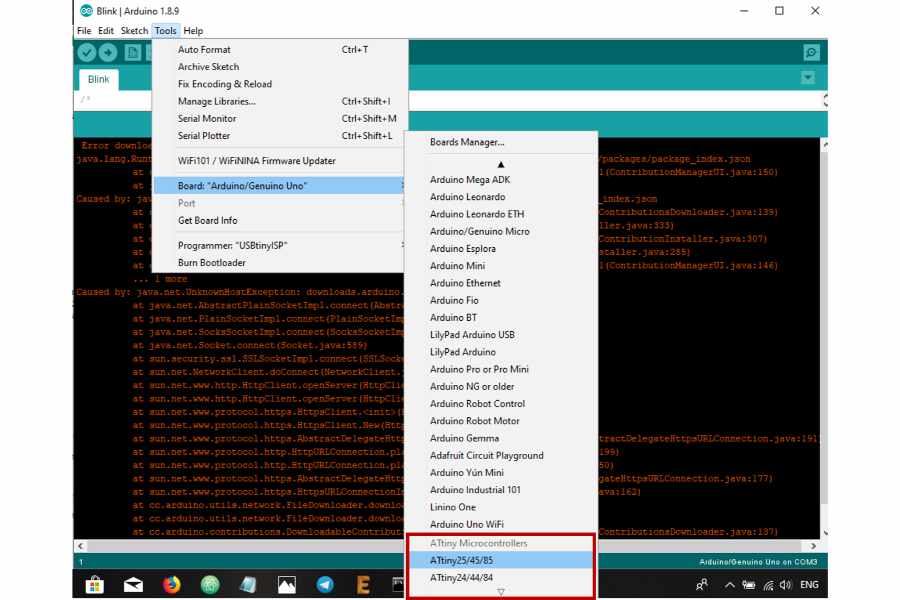
Task: Select Adafruit Circuit Playground board
Action: 501,455
